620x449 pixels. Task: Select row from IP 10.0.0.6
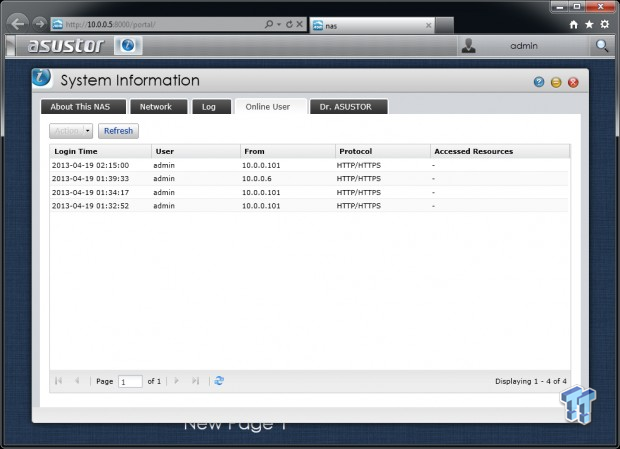click(x=310, y=179)
